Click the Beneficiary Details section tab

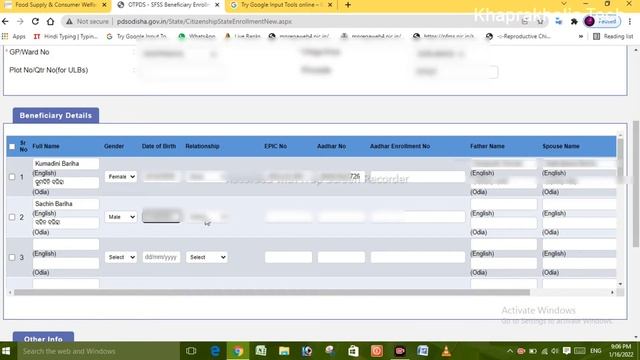56,116
